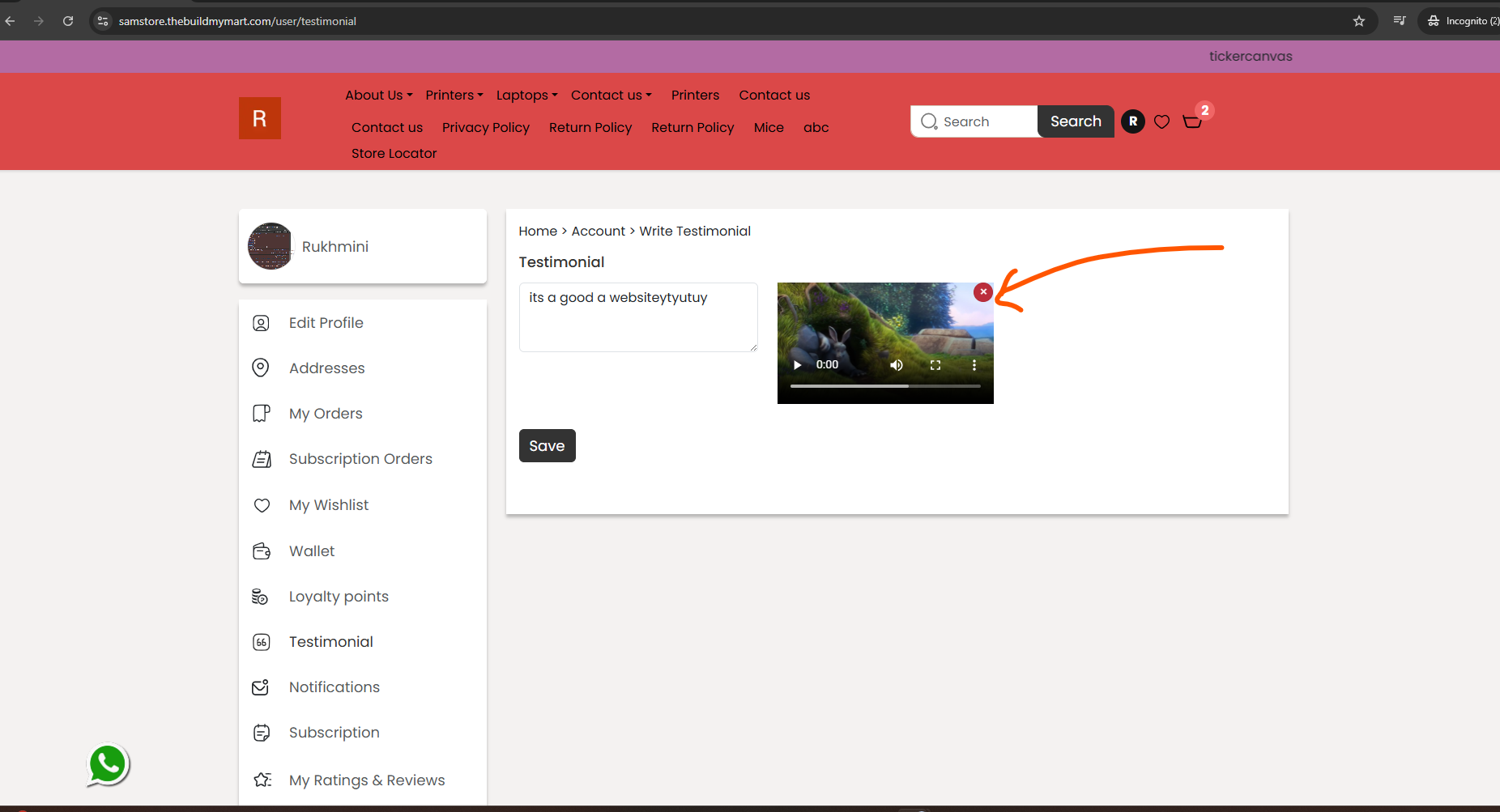Click the Edit Profile icon
This screenshot has height=812, width=1500.
click(261, 323)
